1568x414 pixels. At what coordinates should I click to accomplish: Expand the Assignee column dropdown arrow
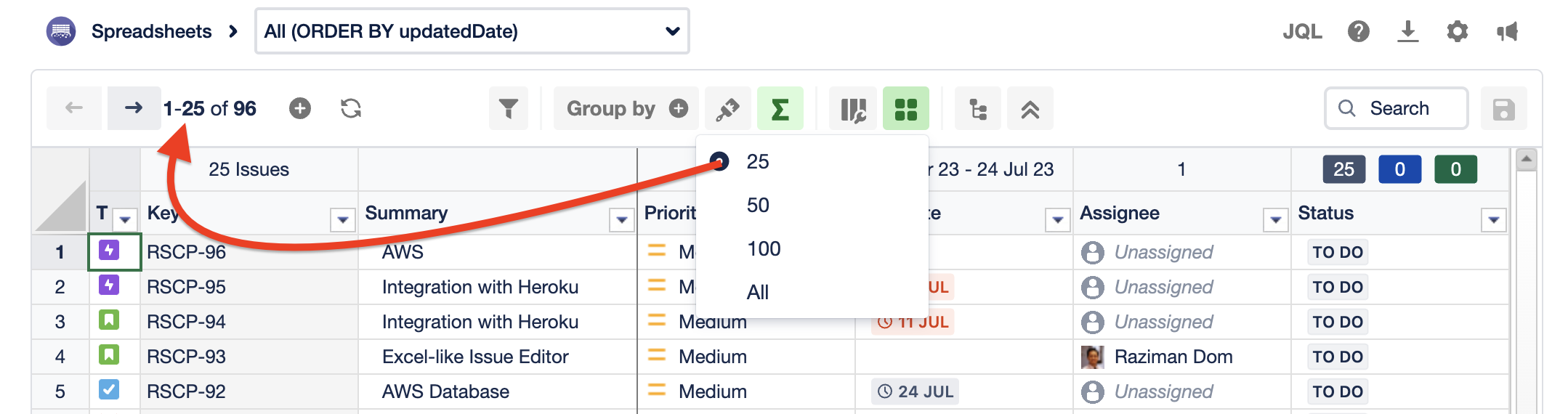(1275, 219)
